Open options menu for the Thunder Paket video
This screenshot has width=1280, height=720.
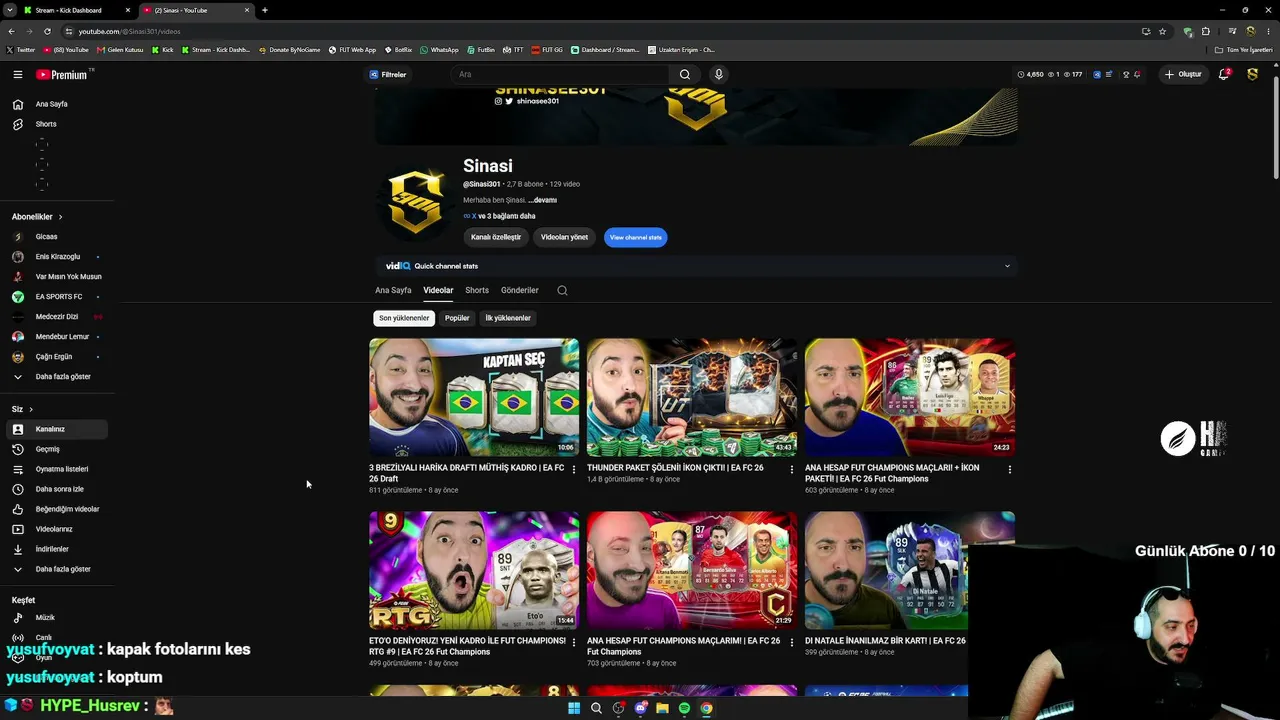(x=792, y=469)
